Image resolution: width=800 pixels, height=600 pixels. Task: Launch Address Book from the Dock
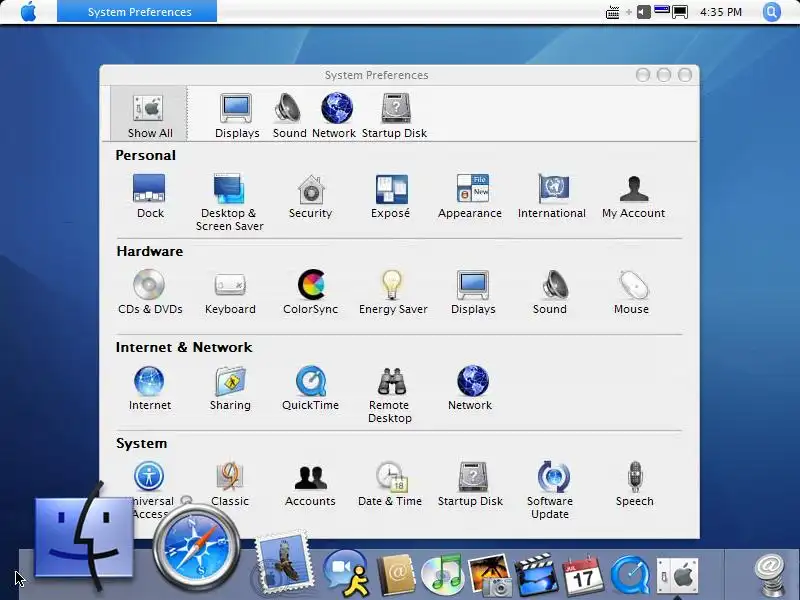tap(396, 574)
